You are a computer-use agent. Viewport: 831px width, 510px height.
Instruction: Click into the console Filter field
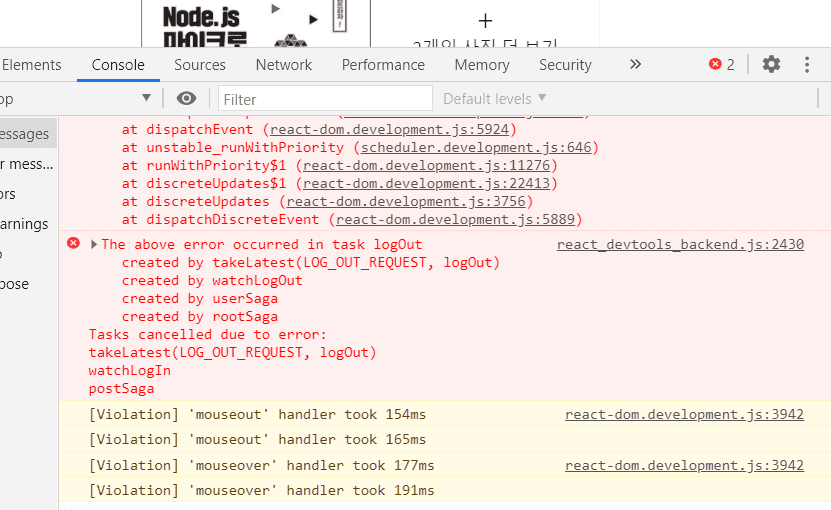pos(326,98)
